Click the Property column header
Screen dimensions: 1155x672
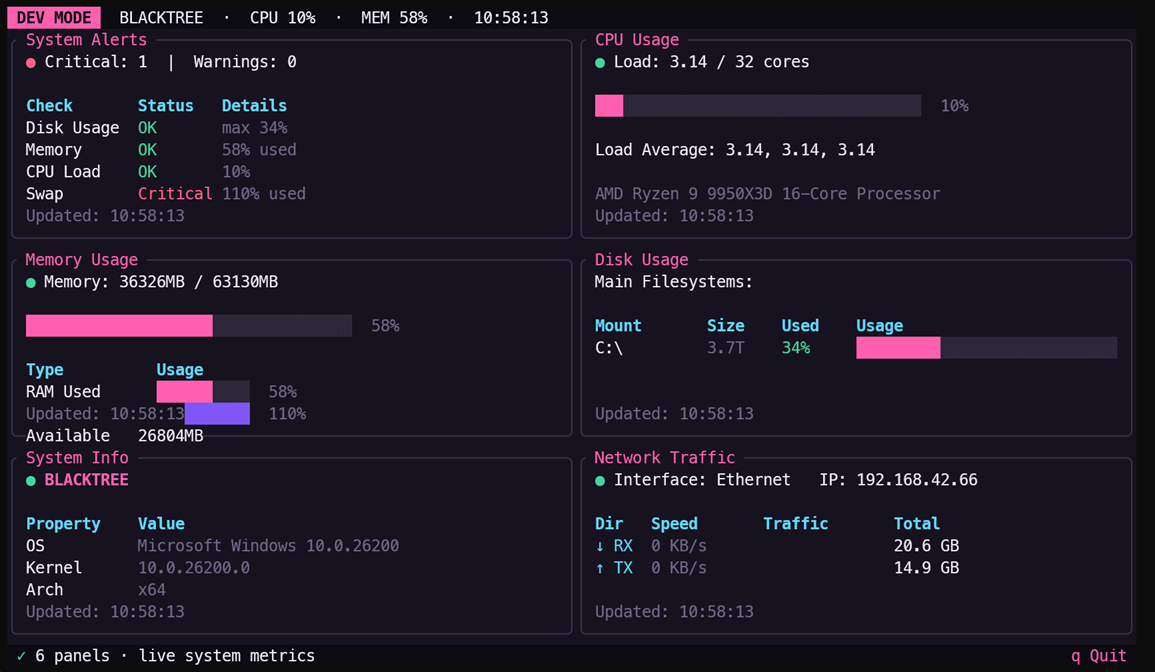[63, 524]
